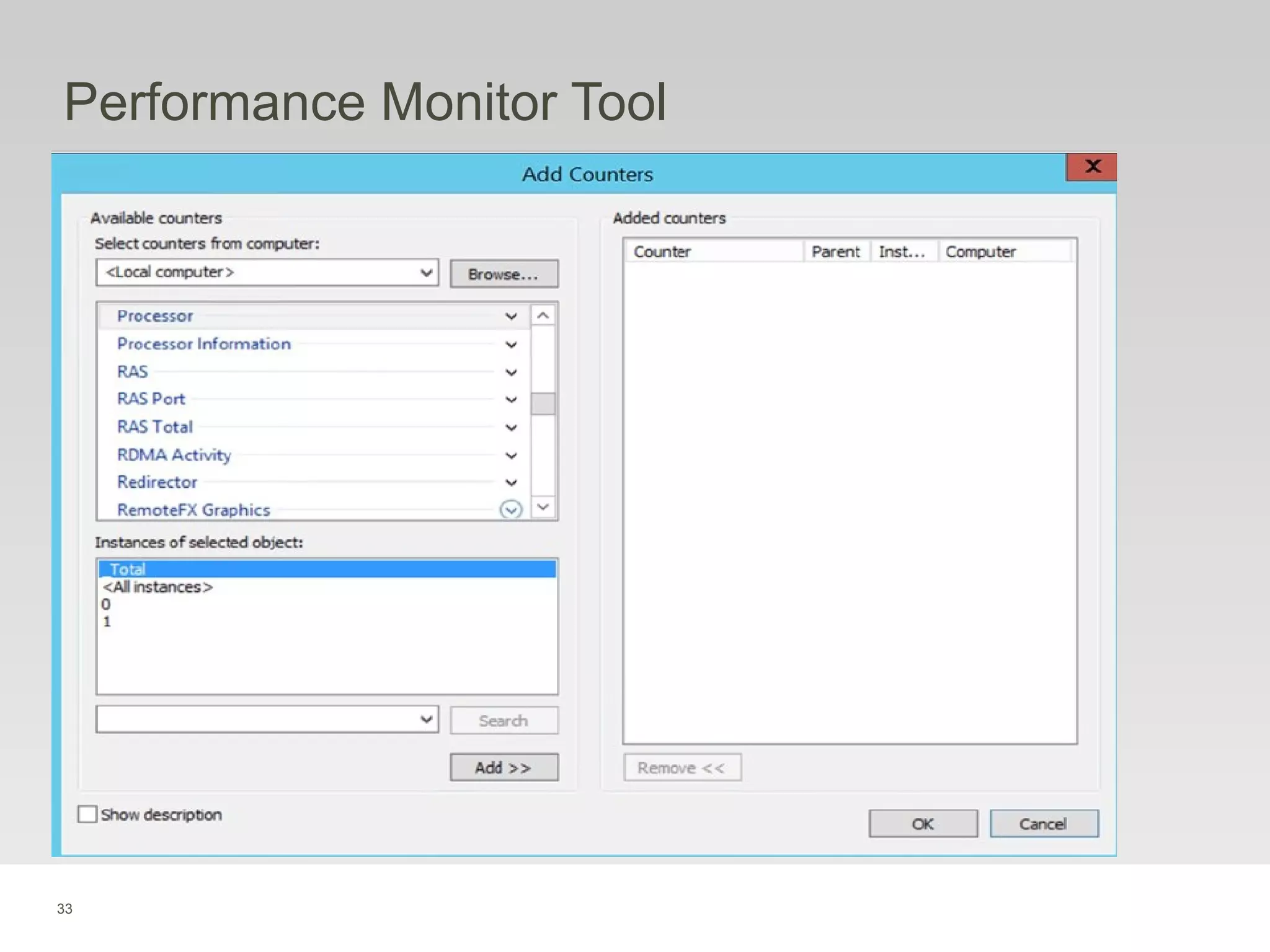
Task: Open the instance search dropdown
Action: [425, 720]
